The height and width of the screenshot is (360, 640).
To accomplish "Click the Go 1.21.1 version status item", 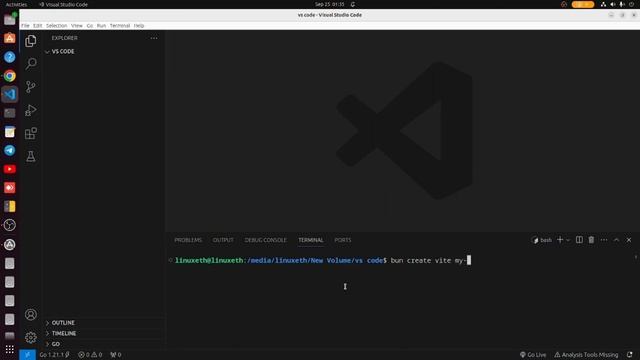I will pos(55,355).
